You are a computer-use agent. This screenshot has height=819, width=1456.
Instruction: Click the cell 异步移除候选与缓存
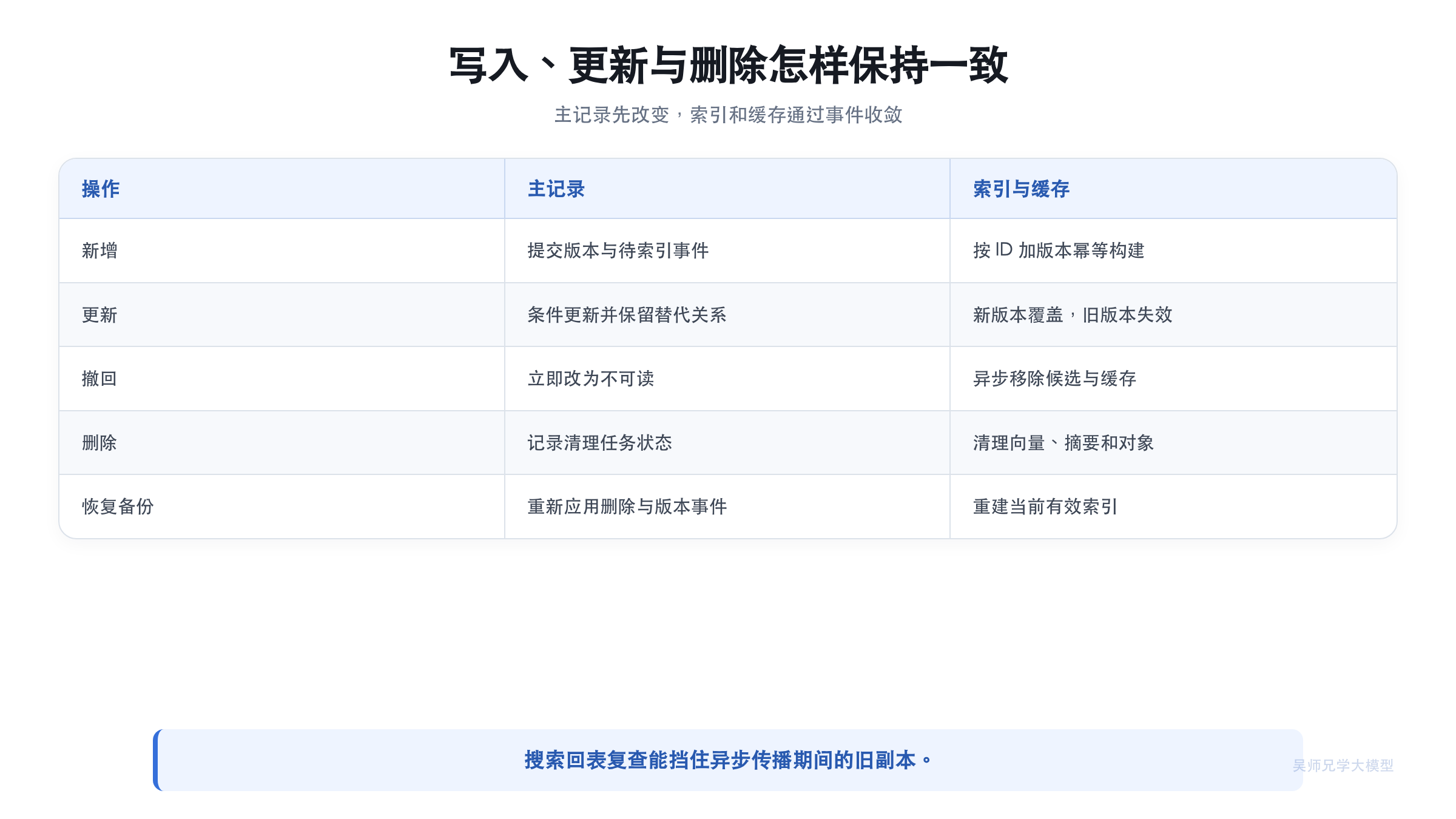[x=1173, y=379]
